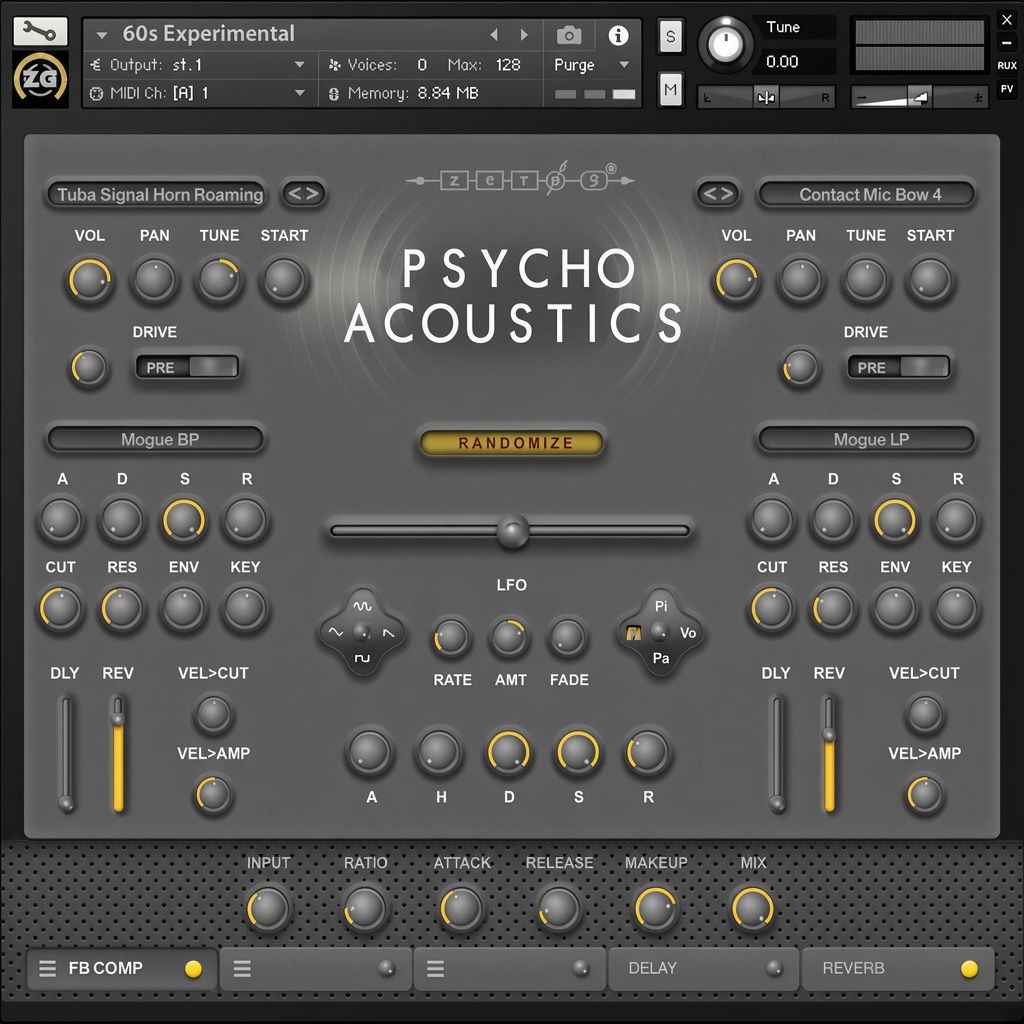Open FB COMP slot menu icon

(x=48, y=968)
